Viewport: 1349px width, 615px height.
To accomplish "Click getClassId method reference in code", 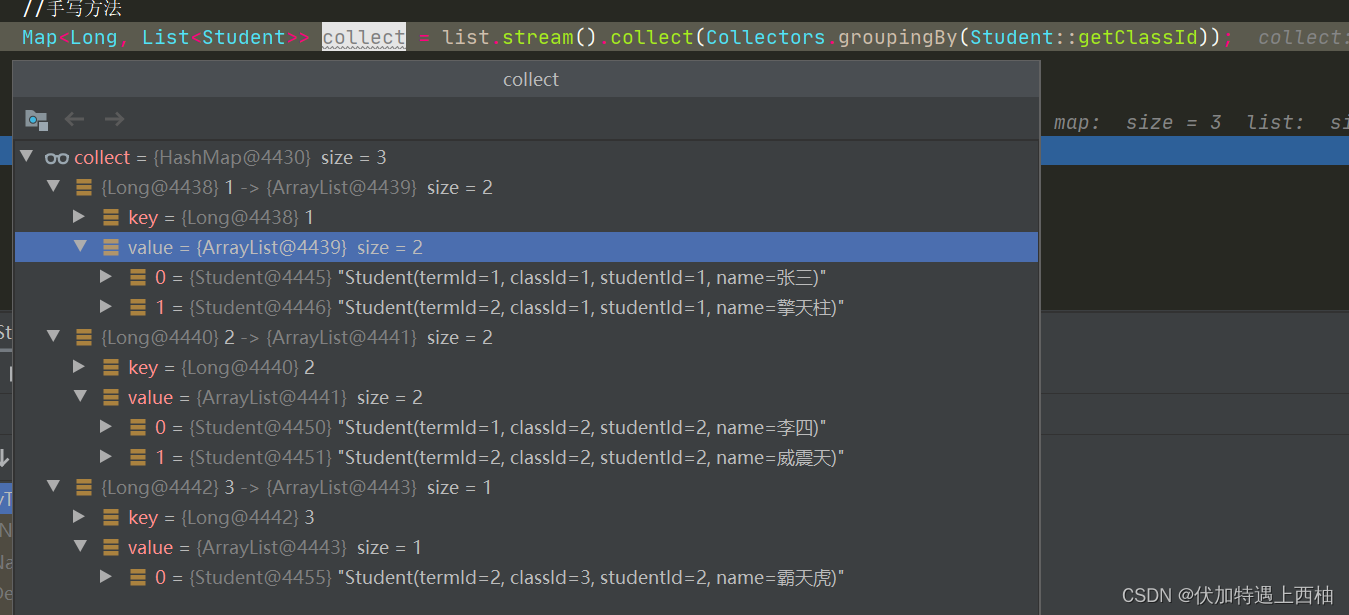I will click(x=1138, y=37).
